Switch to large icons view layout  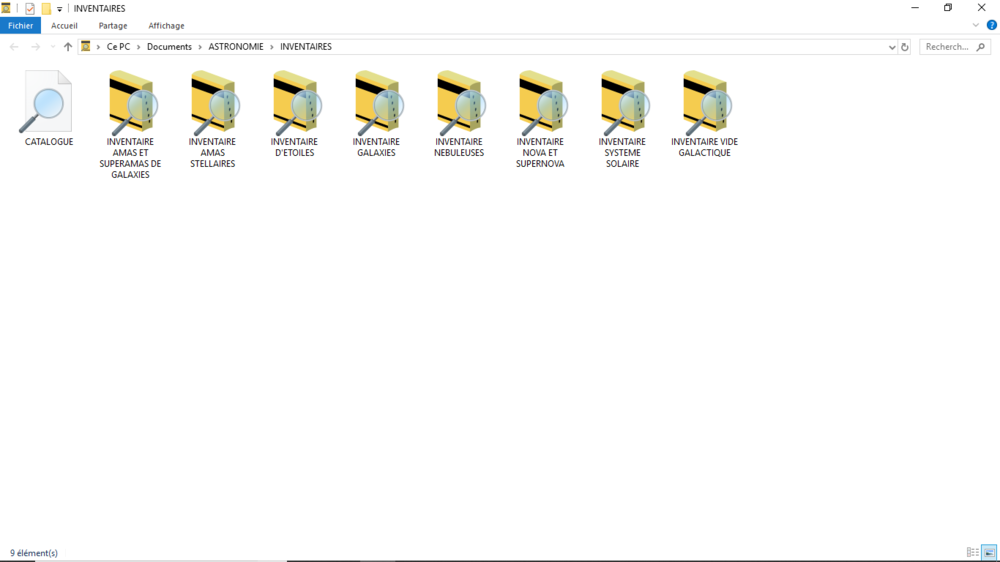989,552
